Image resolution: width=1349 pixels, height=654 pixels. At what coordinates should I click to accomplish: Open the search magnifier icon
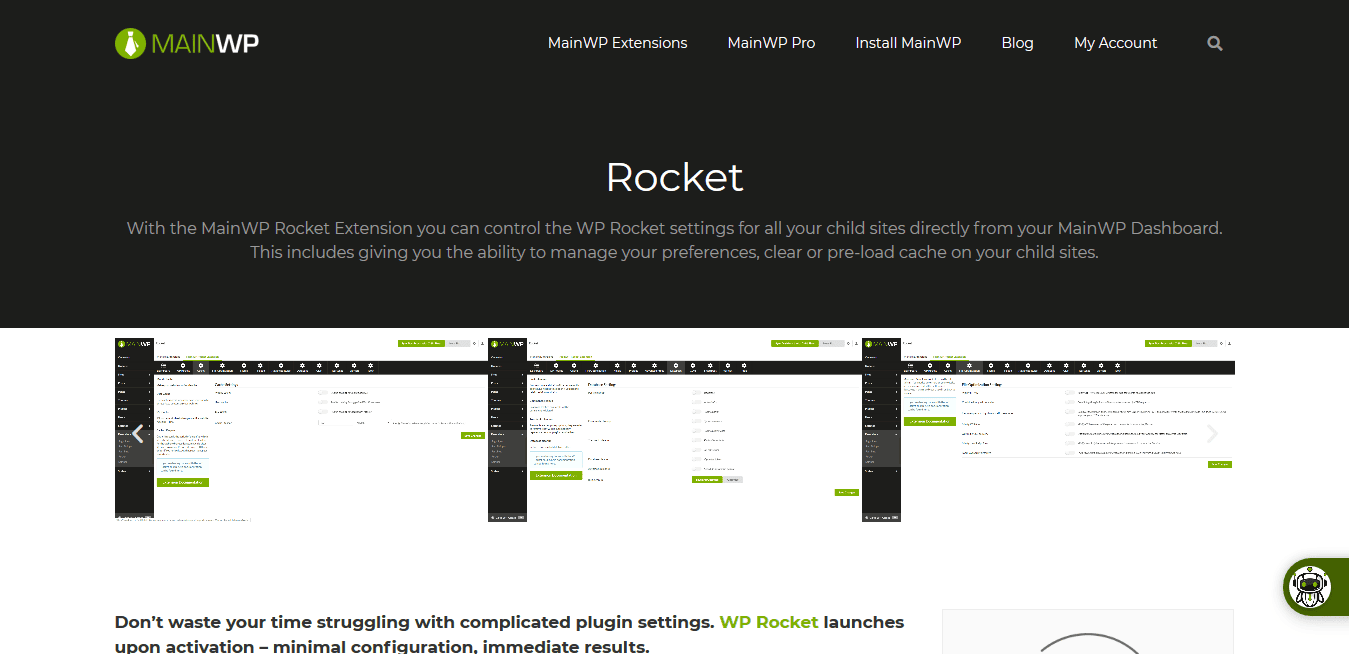(x=1215, y=43)
